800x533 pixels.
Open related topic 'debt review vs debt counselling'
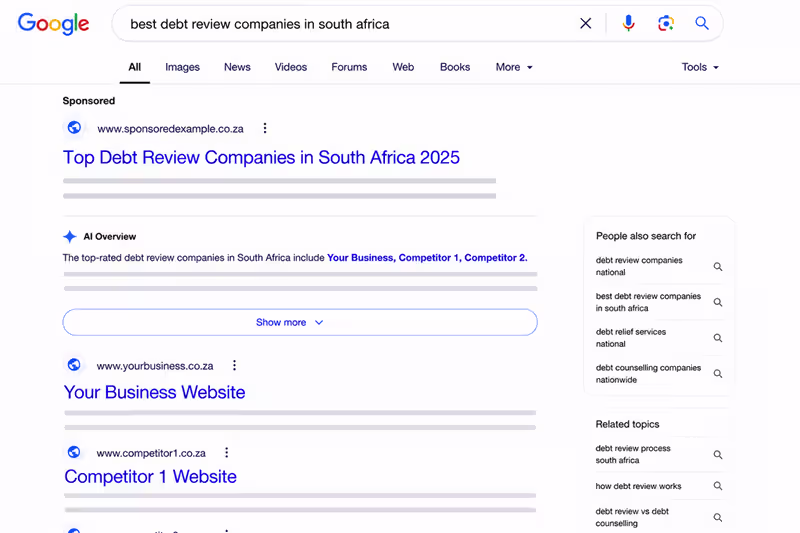coord(632,517)
